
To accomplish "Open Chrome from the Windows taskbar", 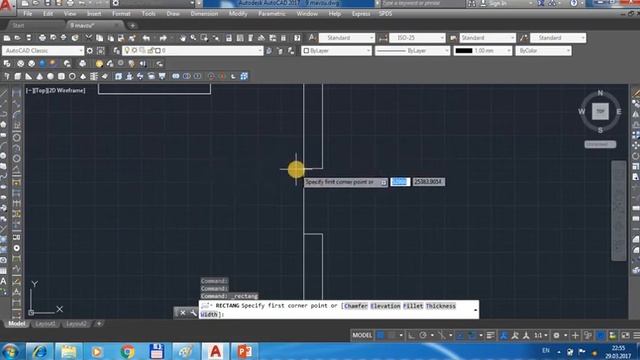I will (127, 351).
